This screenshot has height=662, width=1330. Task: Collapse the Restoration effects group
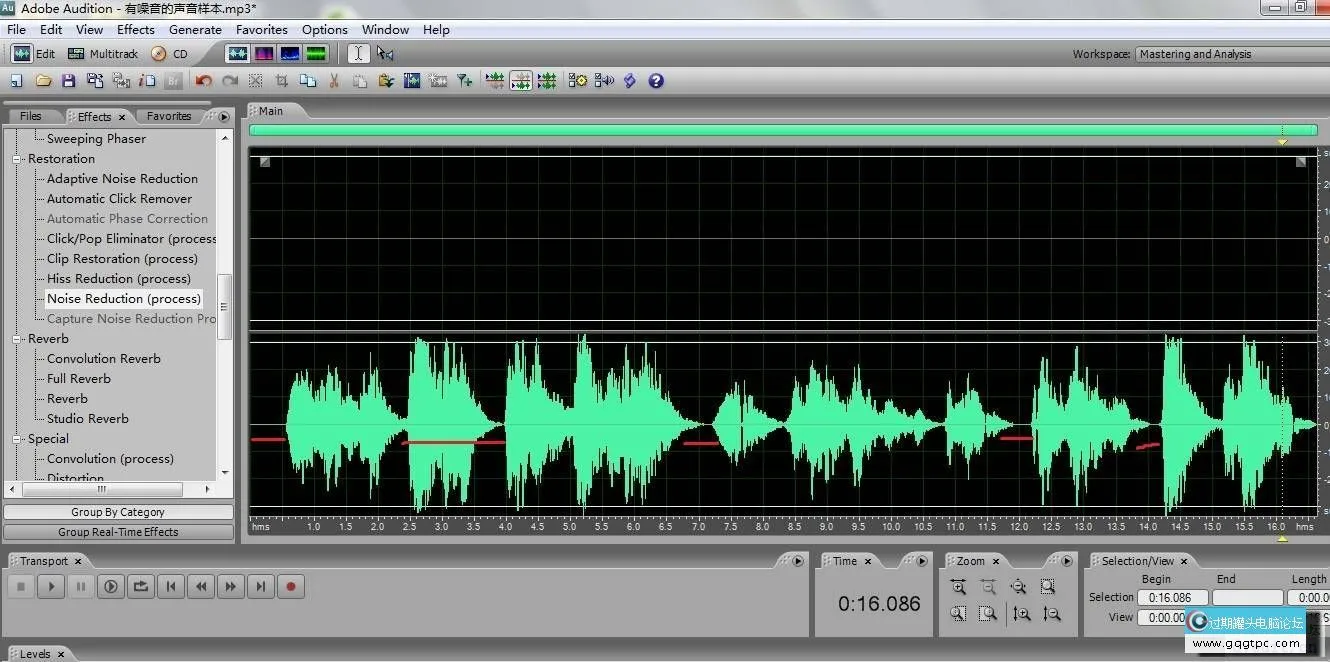click(x=17, y=159)
